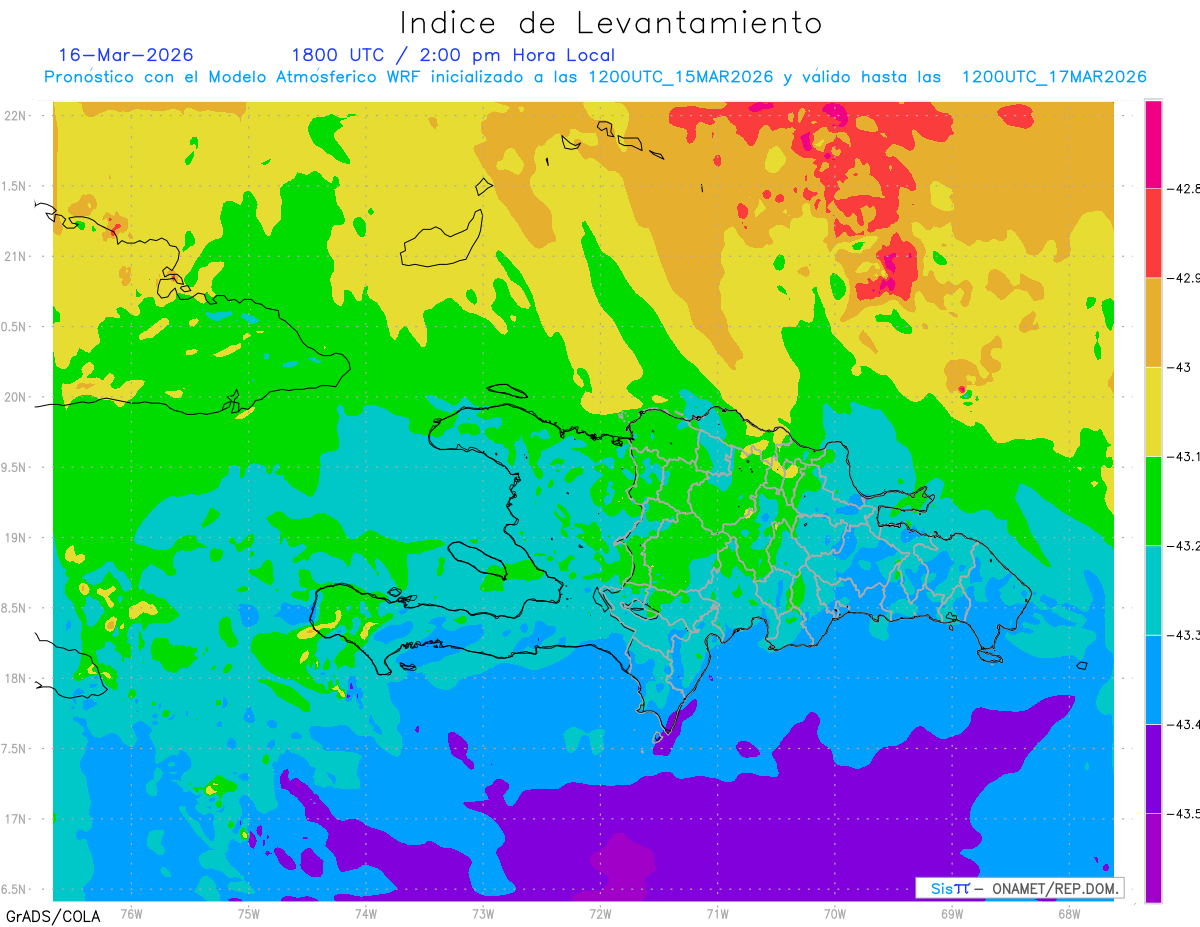The width and height of the screenshot is (1200, 927).
Task: Click the '22N' latitude label
Action: pyautogui.click(x=17, y=115)
